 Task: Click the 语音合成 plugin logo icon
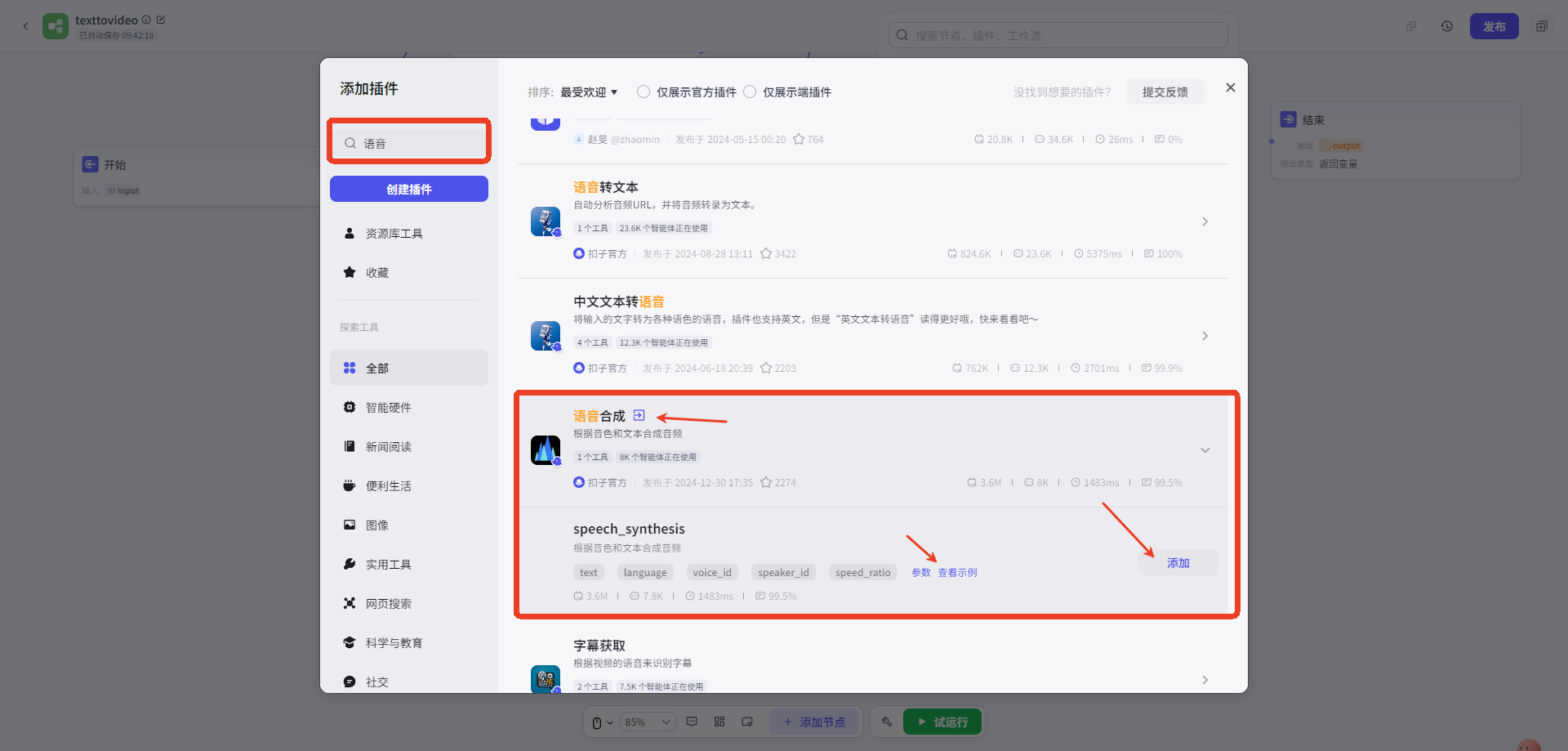pos(545,450)
